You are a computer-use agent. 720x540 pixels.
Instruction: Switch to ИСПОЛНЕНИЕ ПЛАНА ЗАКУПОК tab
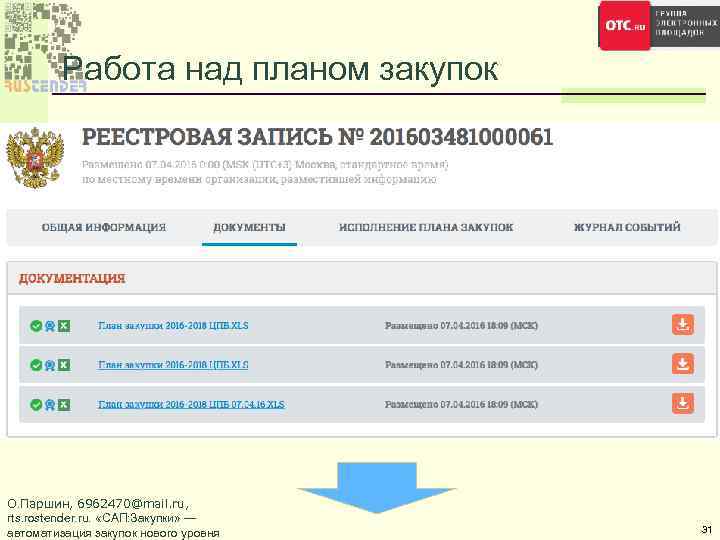(x=426, y=227)
